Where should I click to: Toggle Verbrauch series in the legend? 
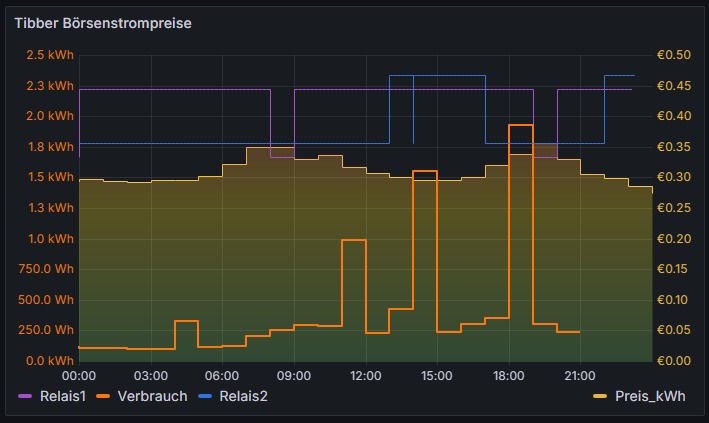point(152,396)
